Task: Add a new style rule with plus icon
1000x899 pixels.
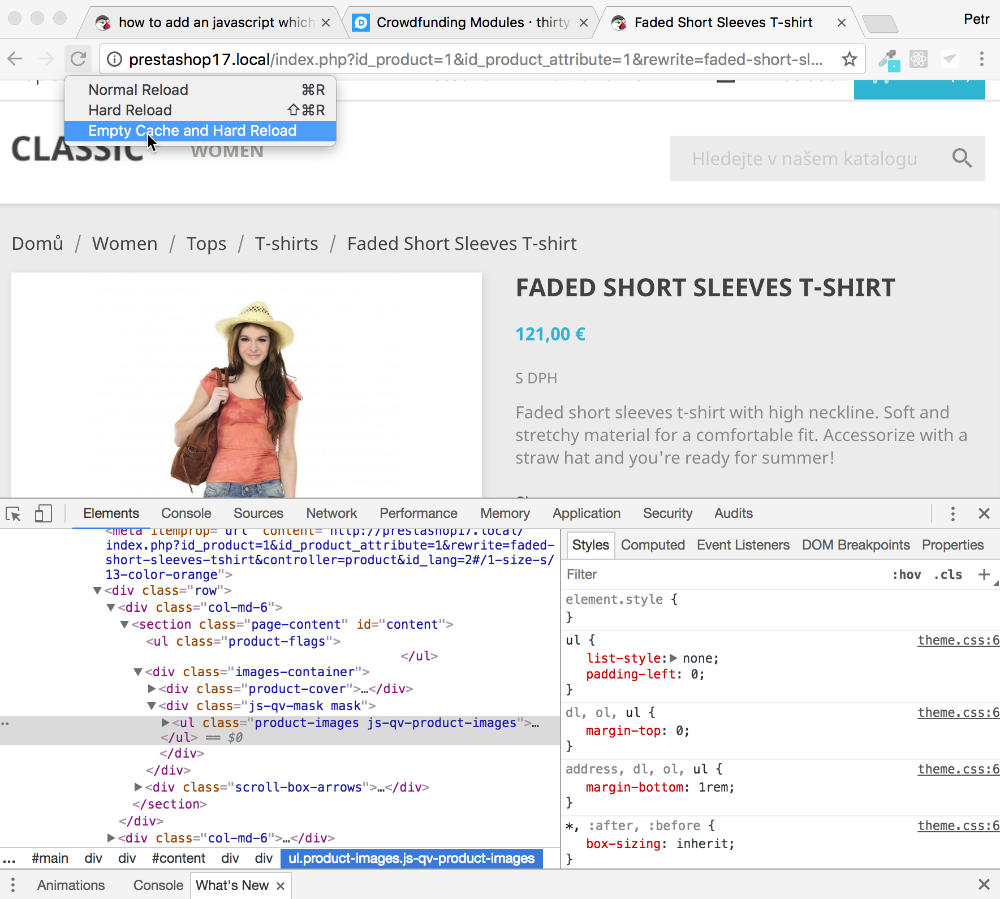Action: click(984, 574)
